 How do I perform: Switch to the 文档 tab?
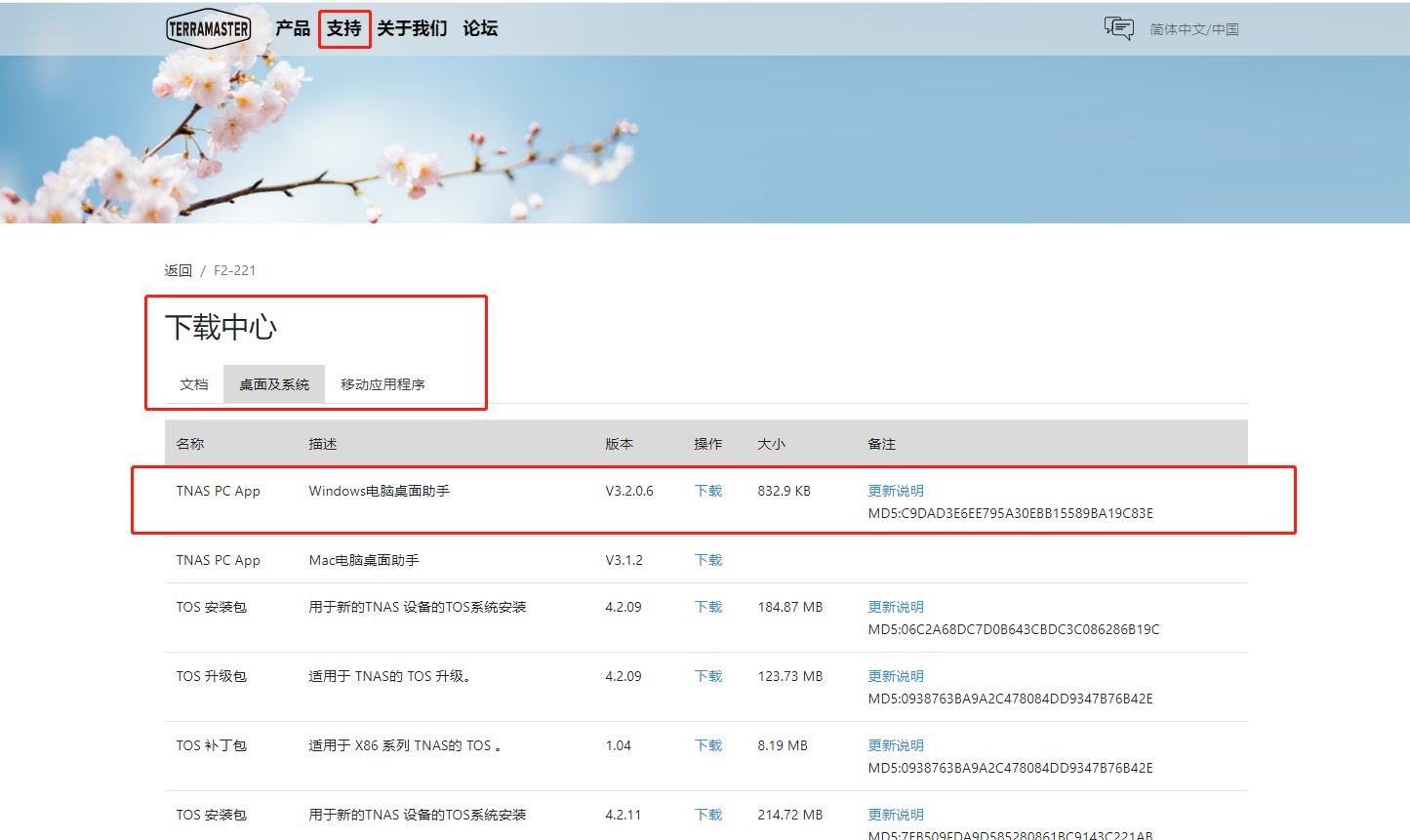pos(194,384)
